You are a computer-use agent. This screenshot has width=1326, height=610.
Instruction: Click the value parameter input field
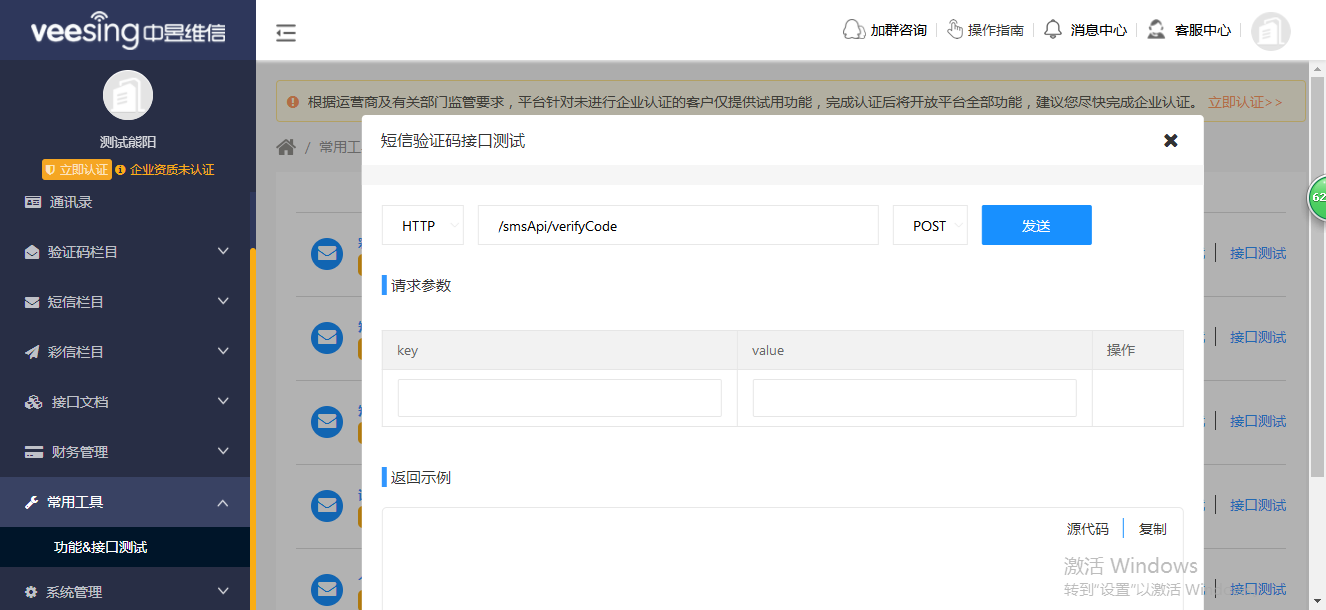[915, 398]
